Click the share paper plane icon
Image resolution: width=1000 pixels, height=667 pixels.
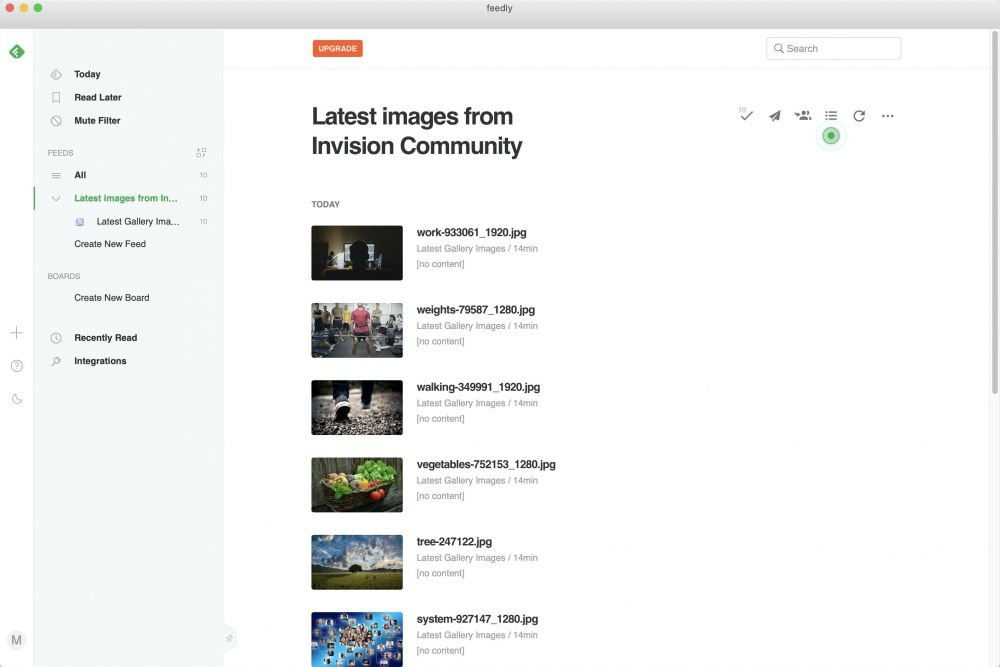(x=774, y=116)
